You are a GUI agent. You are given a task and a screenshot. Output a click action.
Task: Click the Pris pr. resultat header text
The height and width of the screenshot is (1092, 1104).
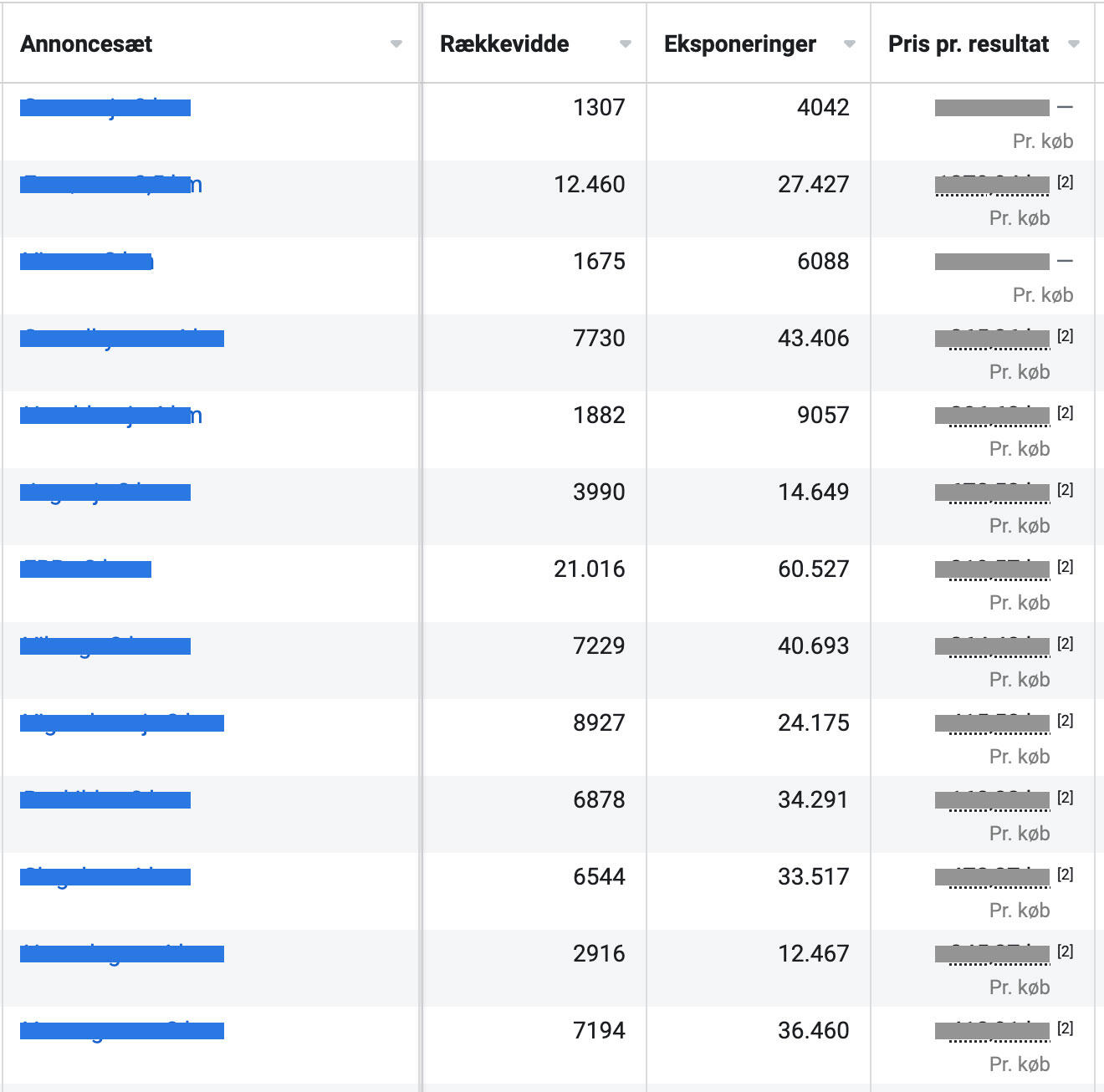[x=968, y=44]
